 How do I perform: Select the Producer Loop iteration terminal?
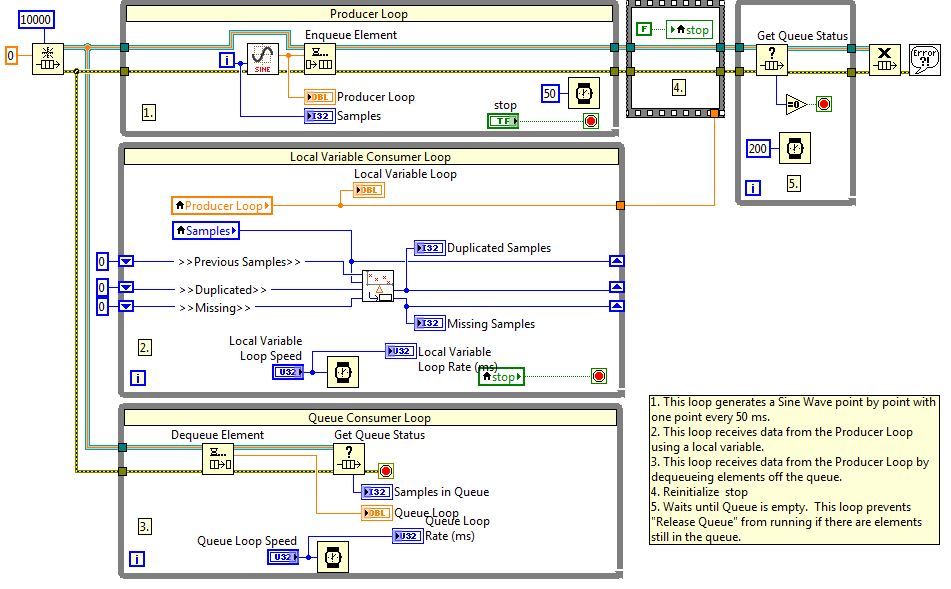(x=227, y=59)
